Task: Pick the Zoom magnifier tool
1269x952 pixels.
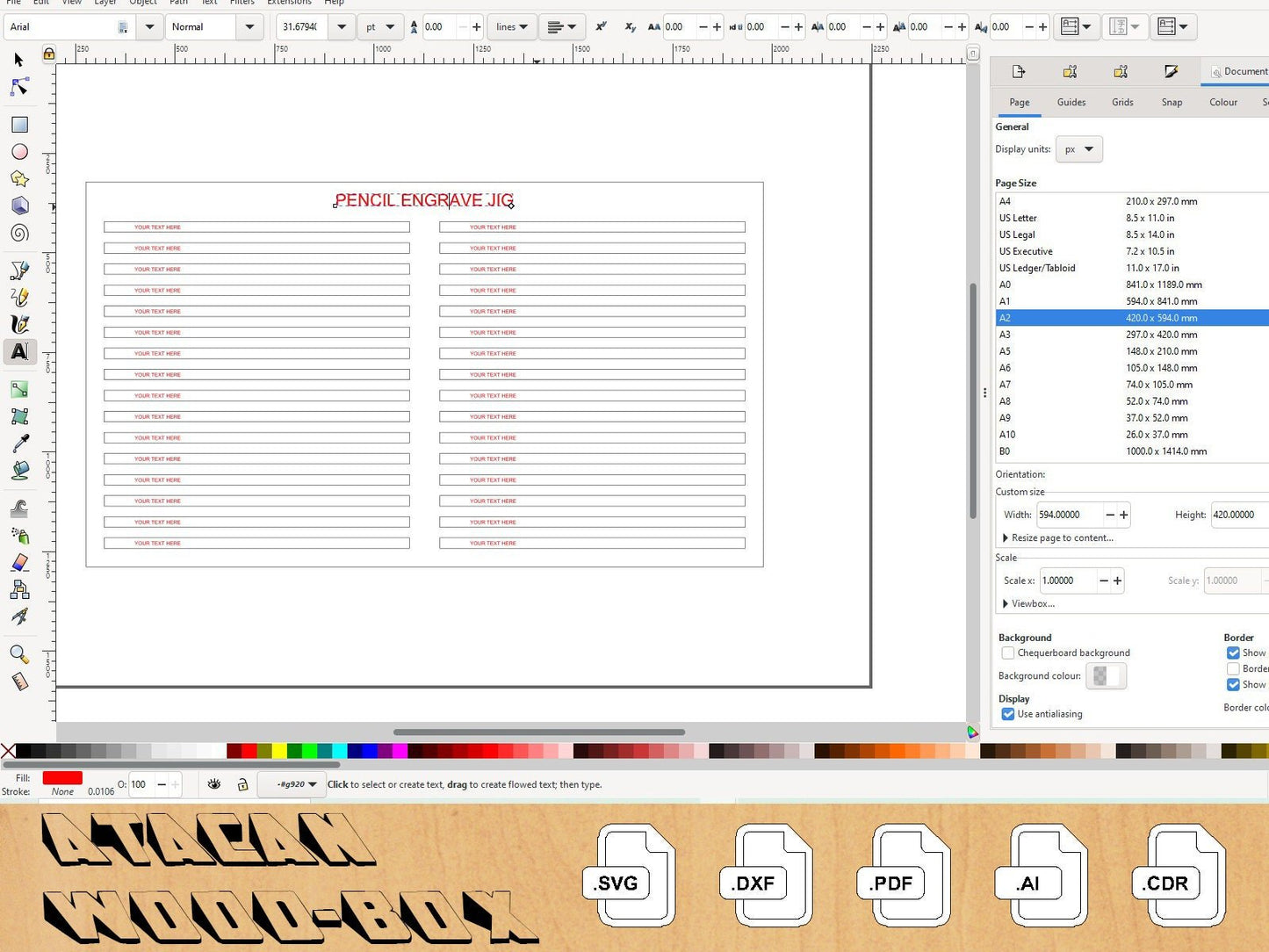Action: [x=19, y=654]
